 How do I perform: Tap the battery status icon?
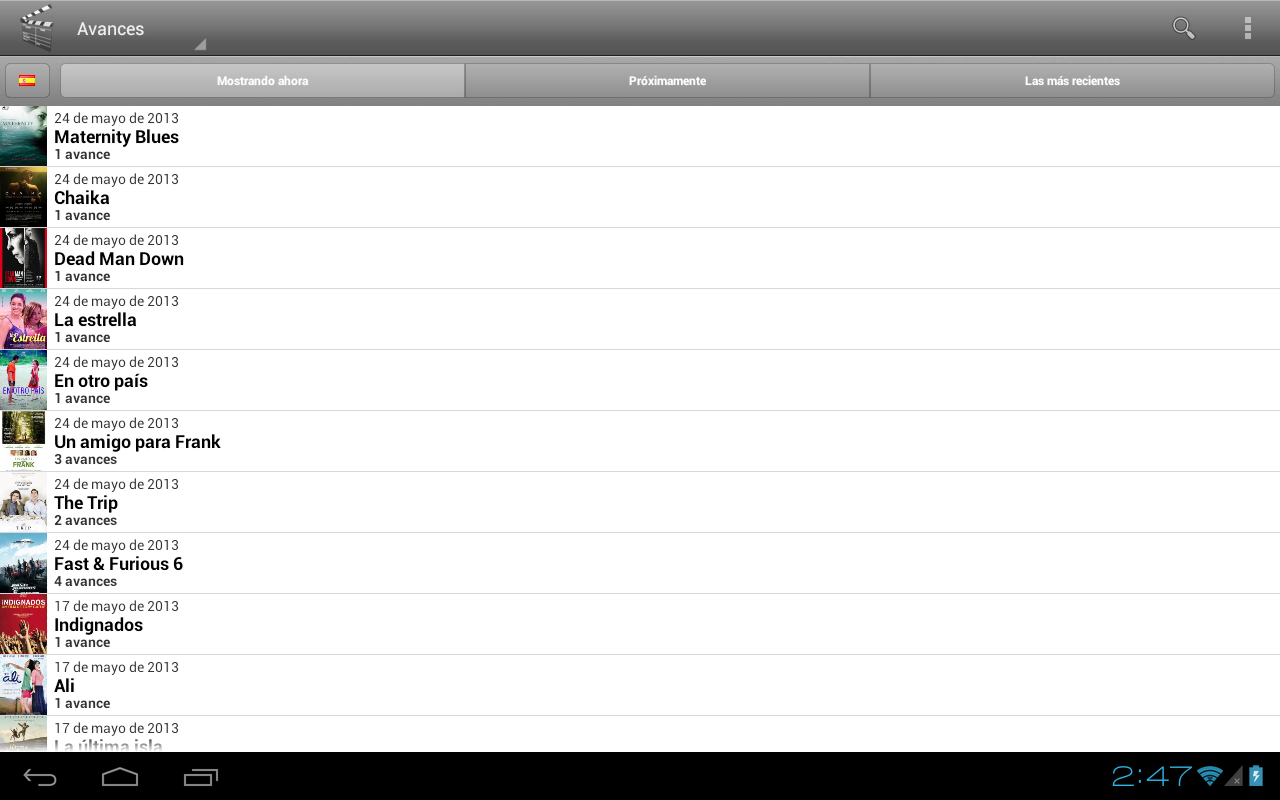tap(1256, 776)
